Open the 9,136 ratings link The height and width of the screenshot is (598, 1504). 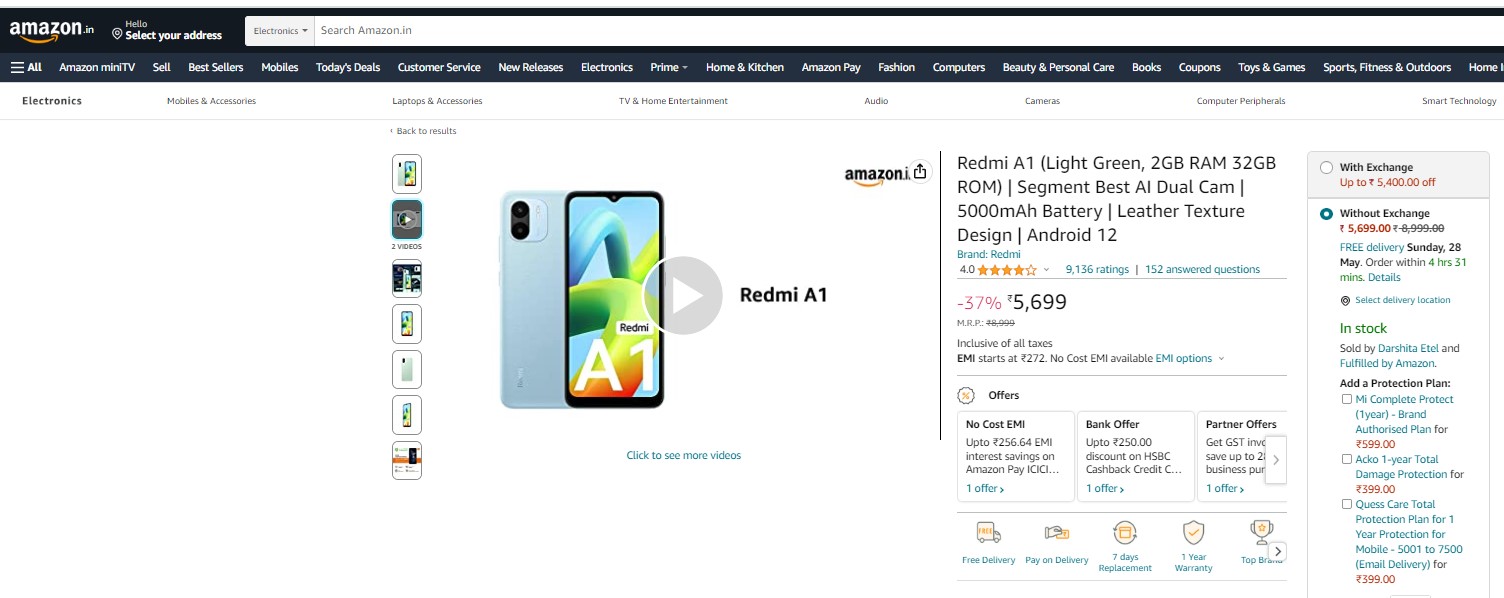(1097, 269)
